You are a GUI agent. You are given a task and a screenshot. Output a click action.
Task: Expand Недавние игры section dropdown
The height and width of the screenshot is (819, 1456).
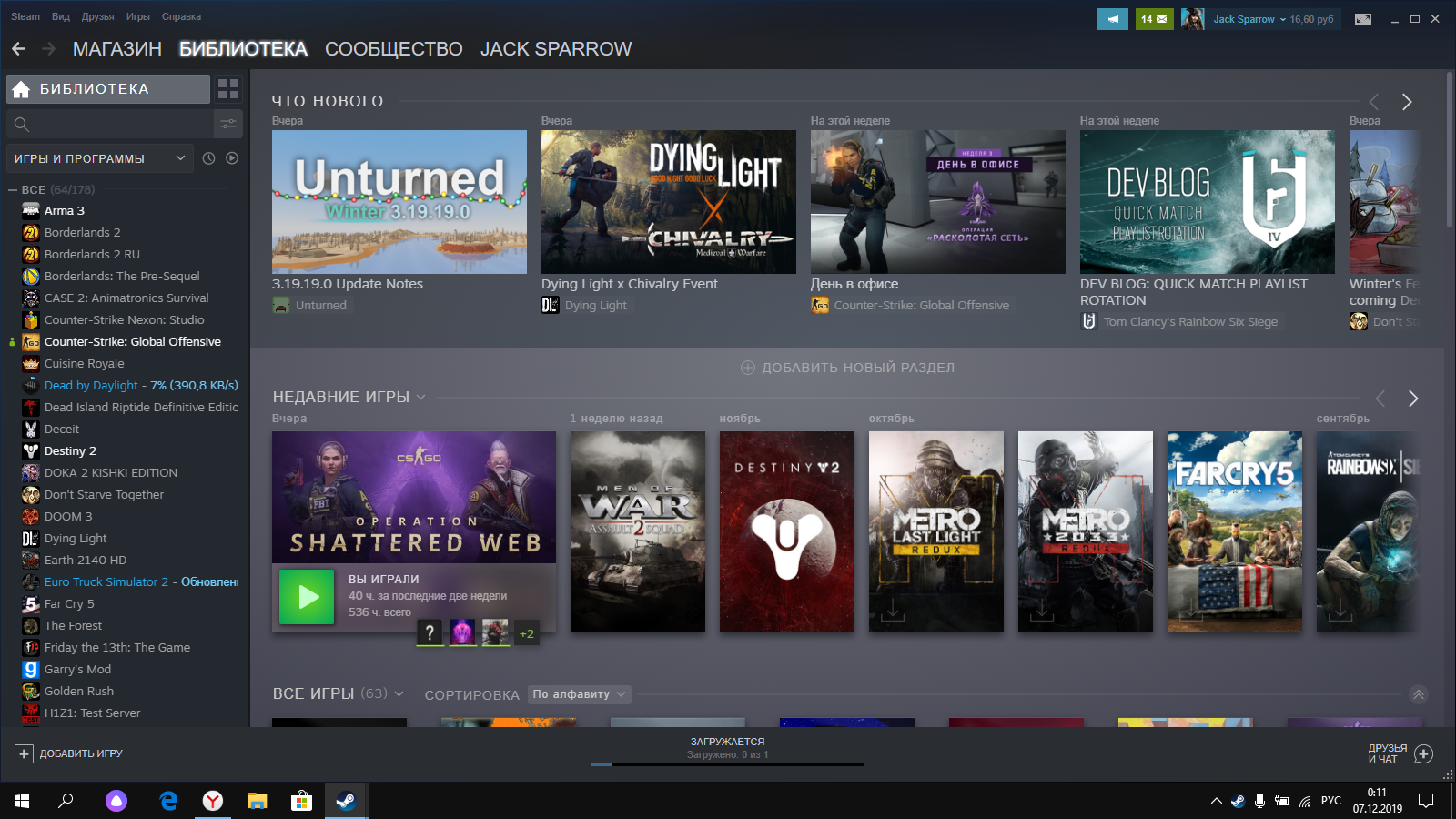420,397
